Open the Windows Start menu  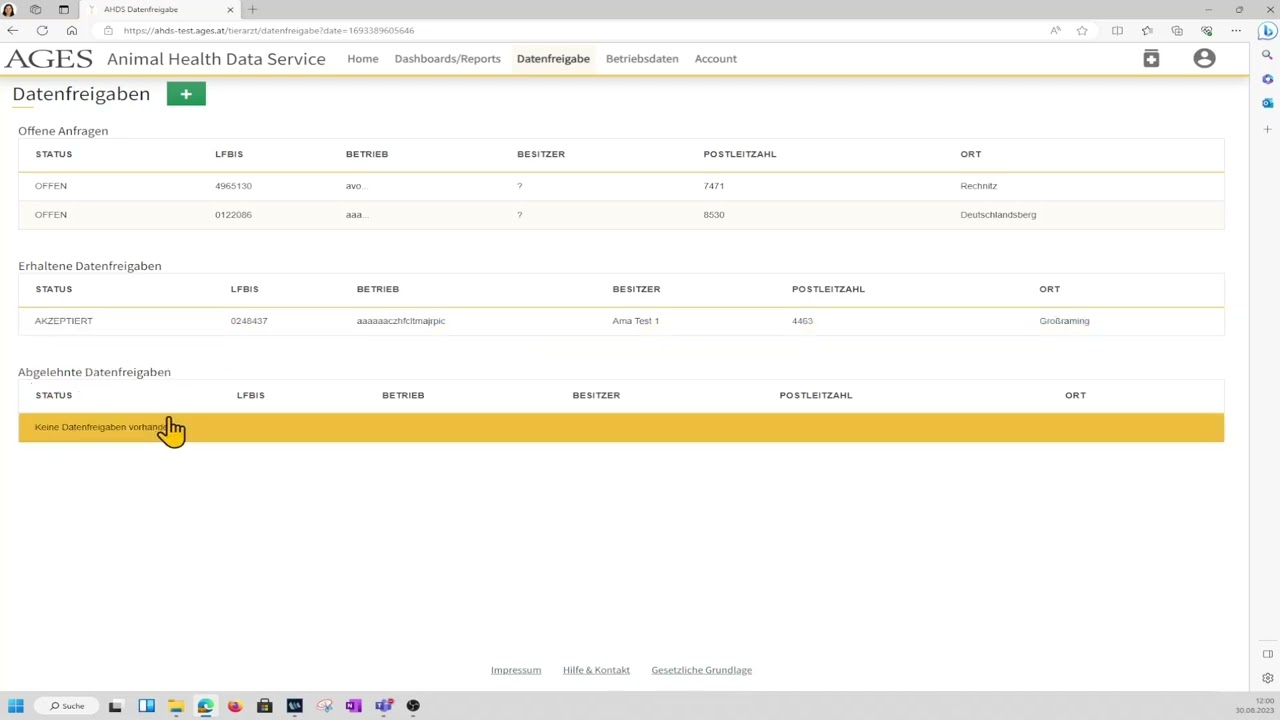16,706
